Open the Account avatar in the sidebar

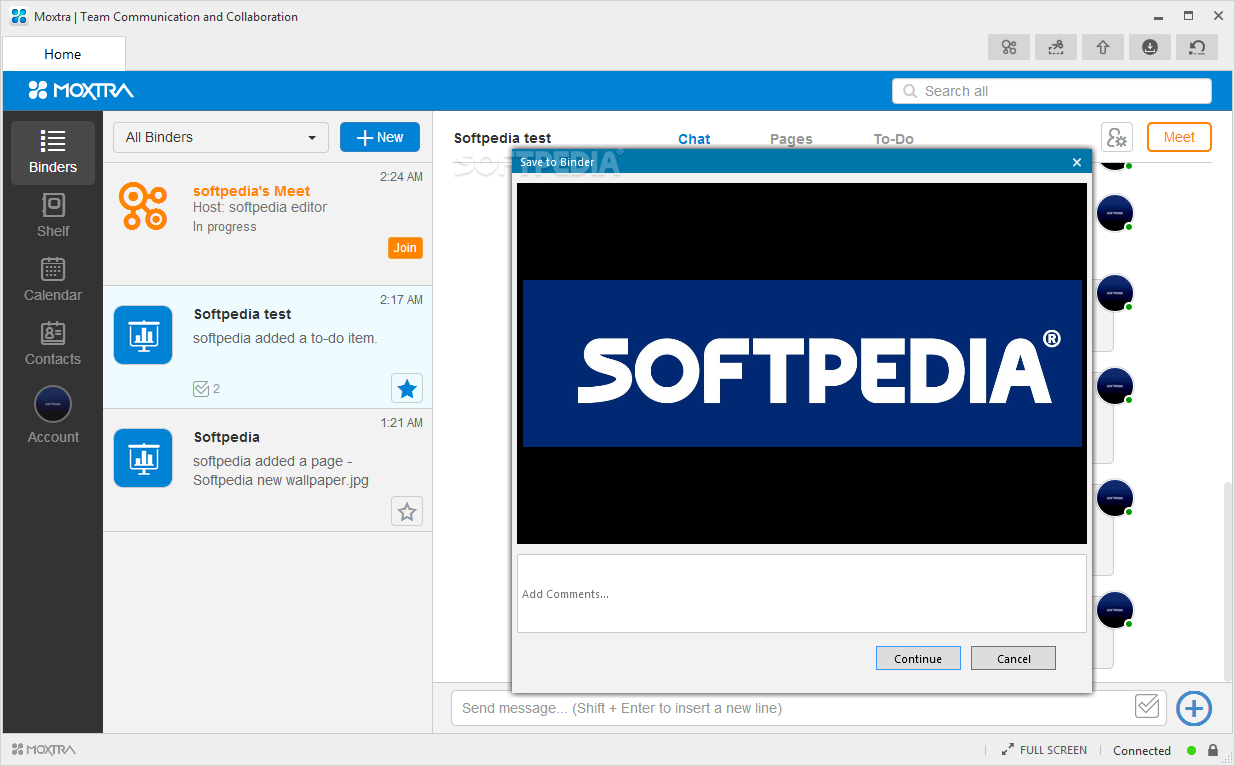coord(53,404)
